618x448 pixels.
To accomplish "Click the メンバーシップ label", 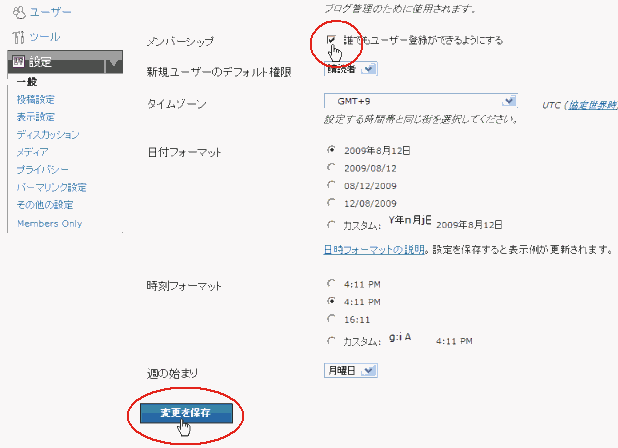I will click(x=180, y=41).
